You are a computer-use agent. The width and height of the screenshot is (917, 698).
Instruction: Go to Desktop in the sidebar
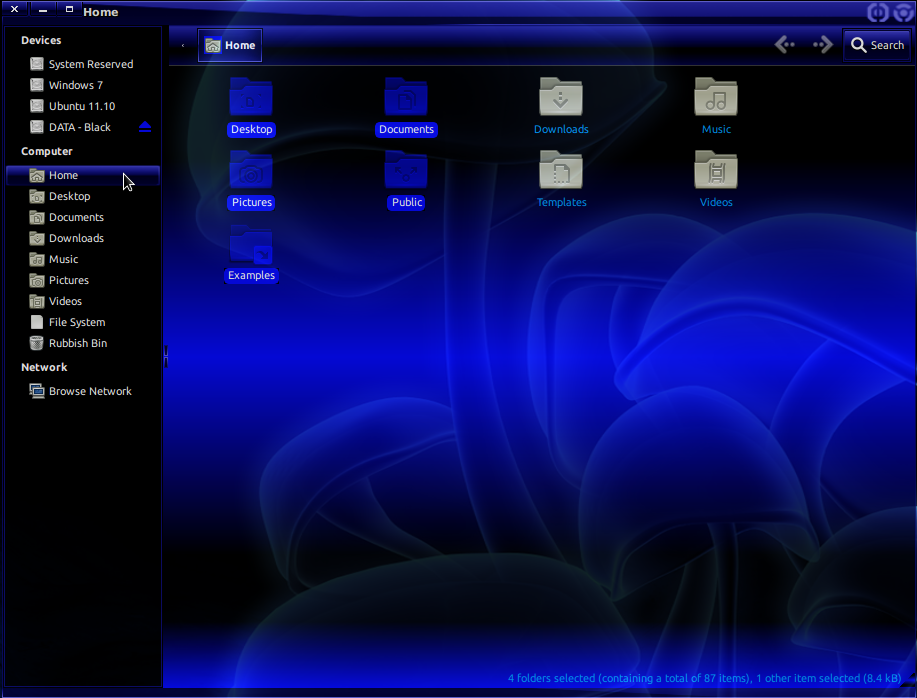click(x=82, y=196)
